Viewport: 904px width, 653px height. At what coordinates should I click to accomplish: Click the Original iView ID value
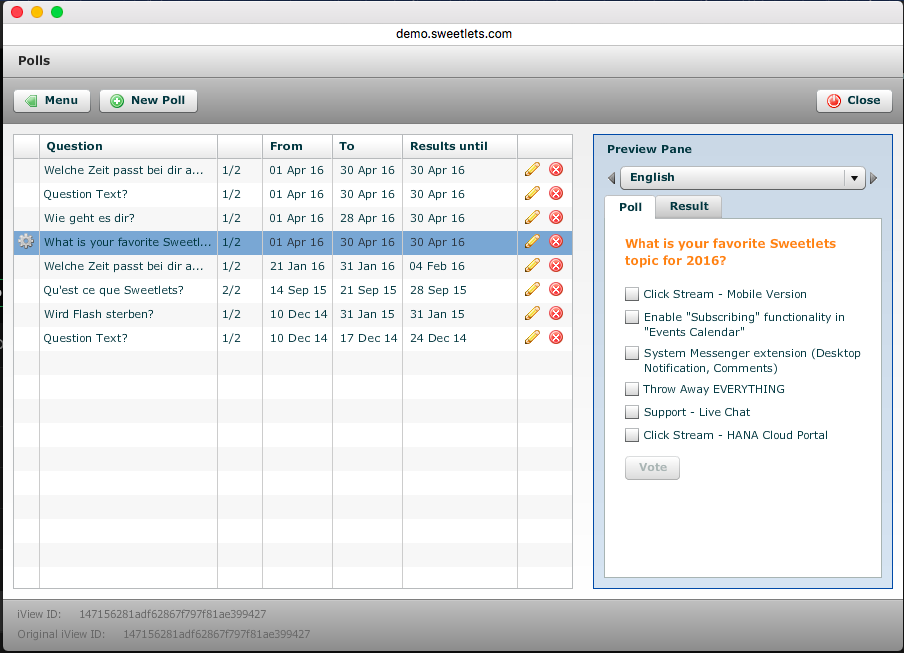click(217, 635)
